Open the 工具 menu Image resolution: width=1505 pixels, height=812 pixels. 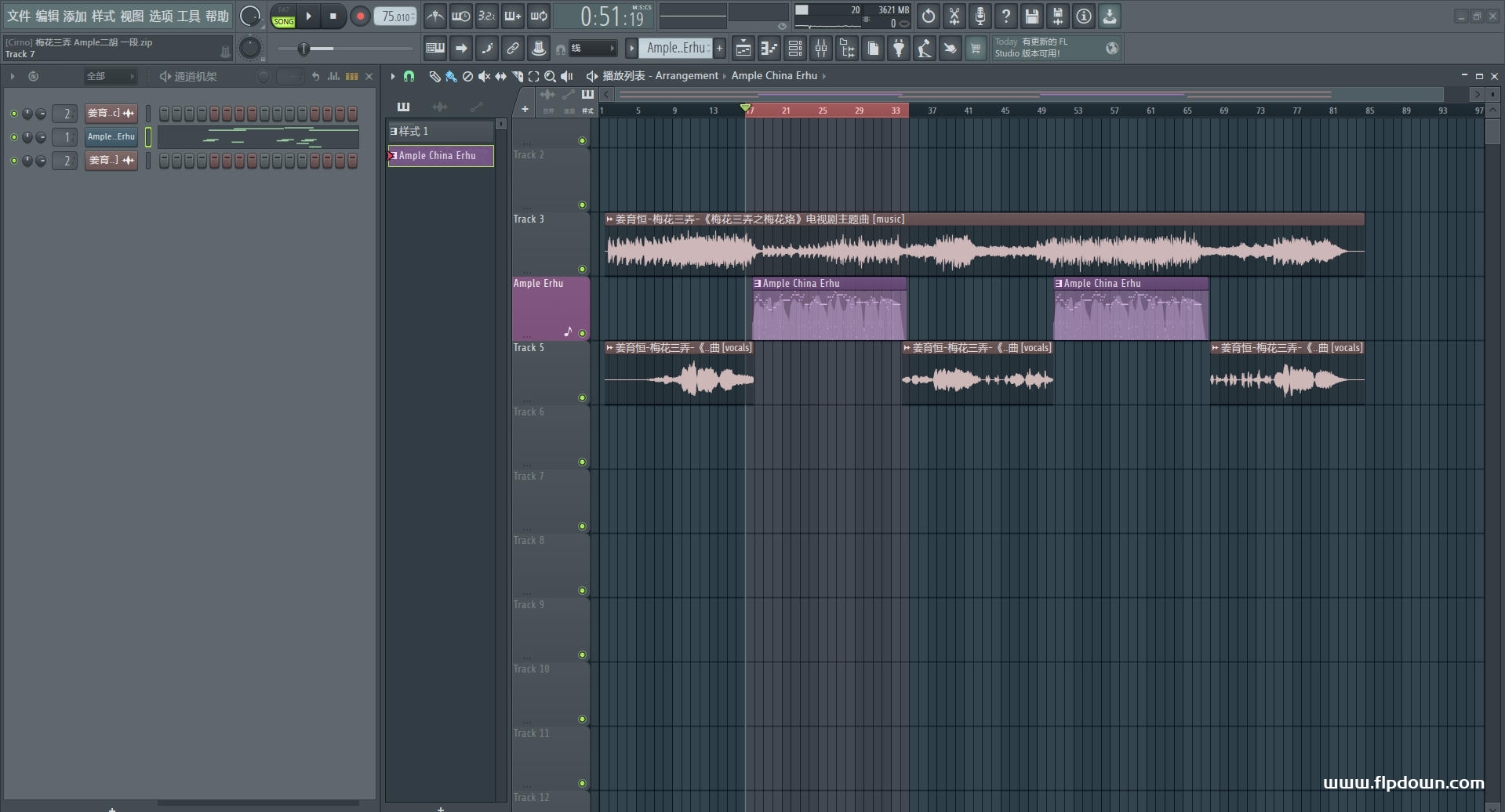[188, 16]
